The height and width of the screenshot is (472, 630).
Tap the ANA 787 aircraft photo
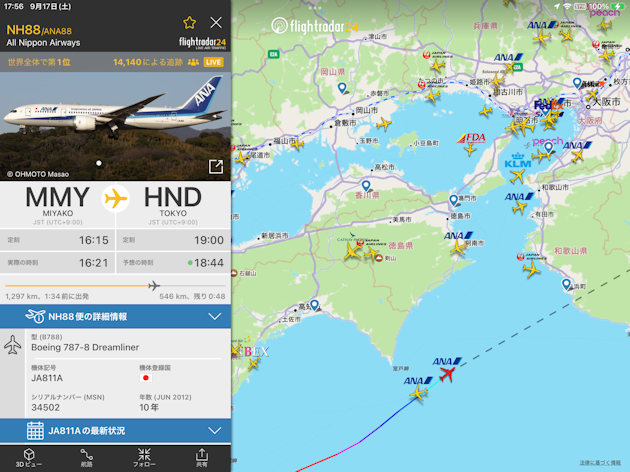(x=115, y=126)
